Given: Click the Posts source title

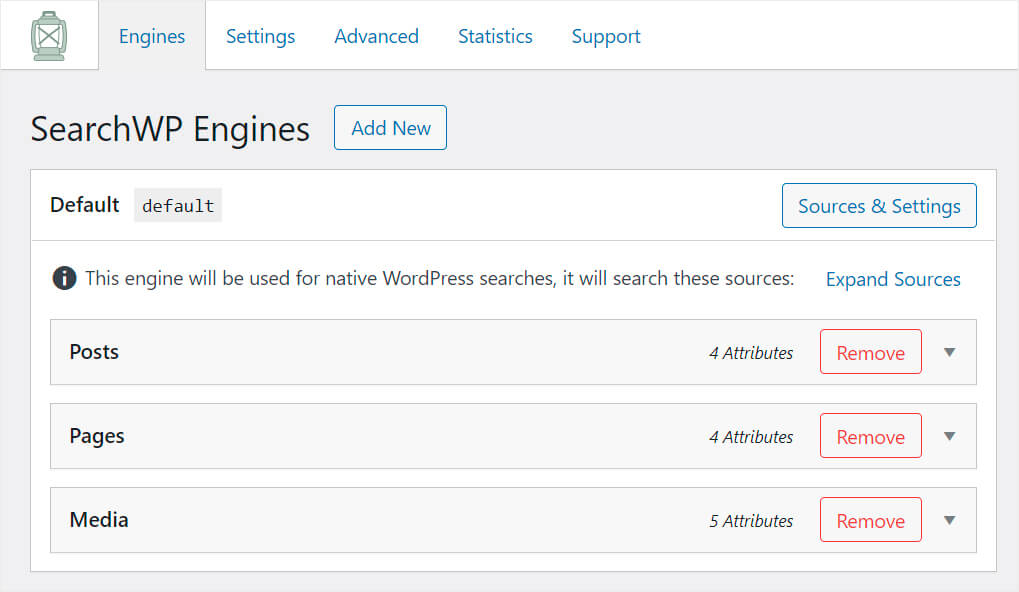Looking at the screenshot, I should coord(94,352).
